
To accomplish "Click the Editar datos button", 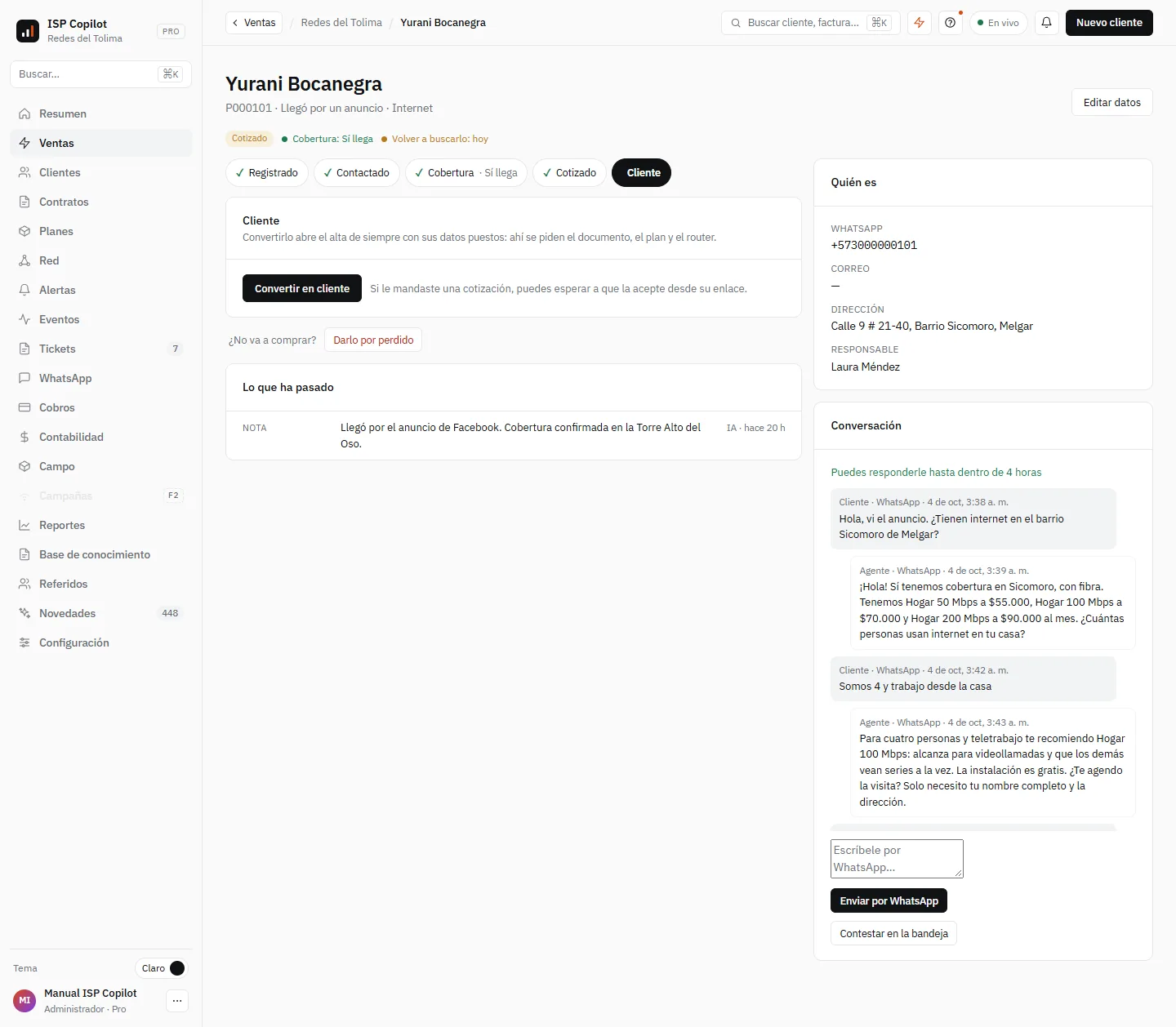I will 1112,102.
